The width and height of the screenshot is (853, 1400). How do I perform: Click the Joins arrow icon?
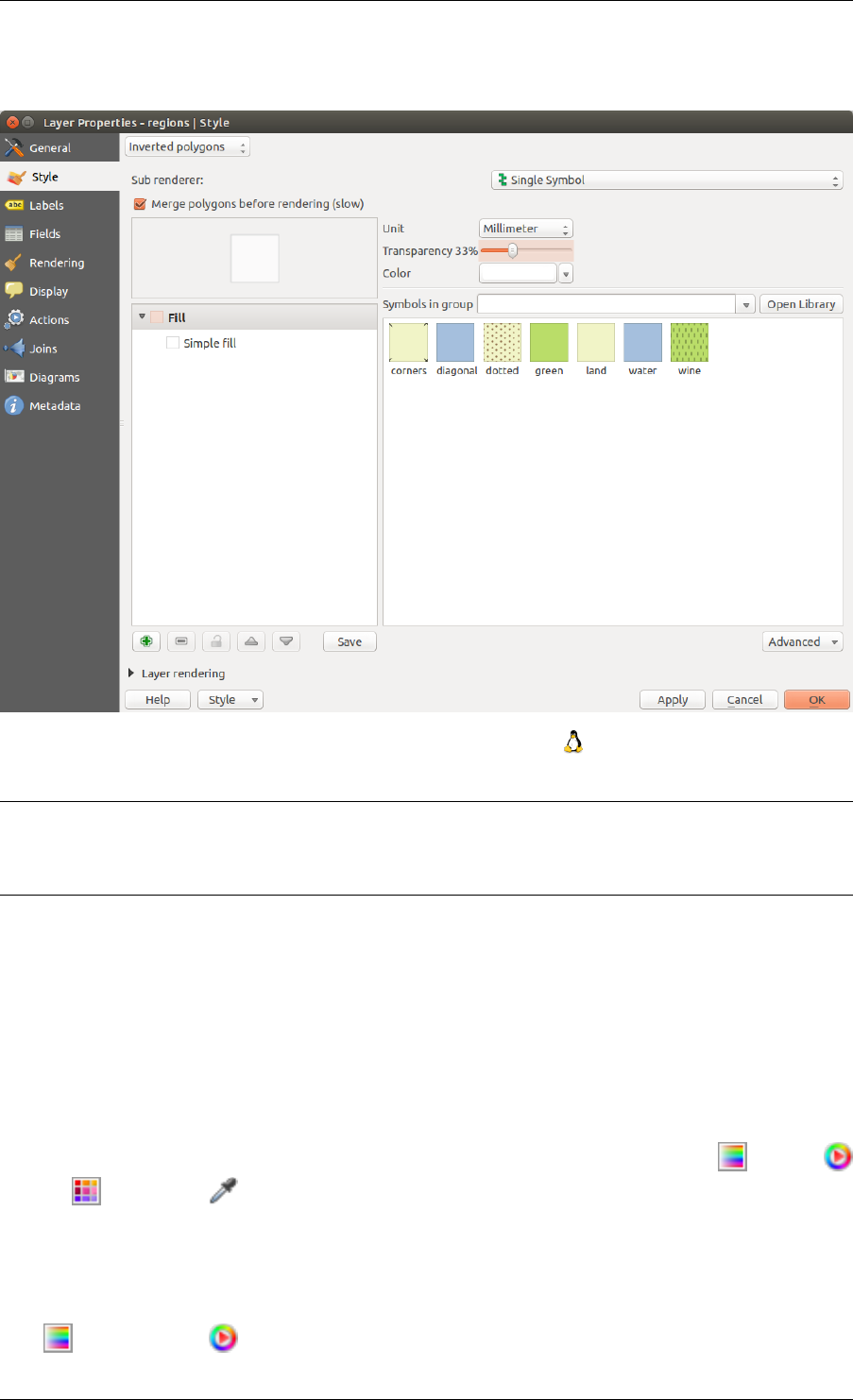coord(14,349)
